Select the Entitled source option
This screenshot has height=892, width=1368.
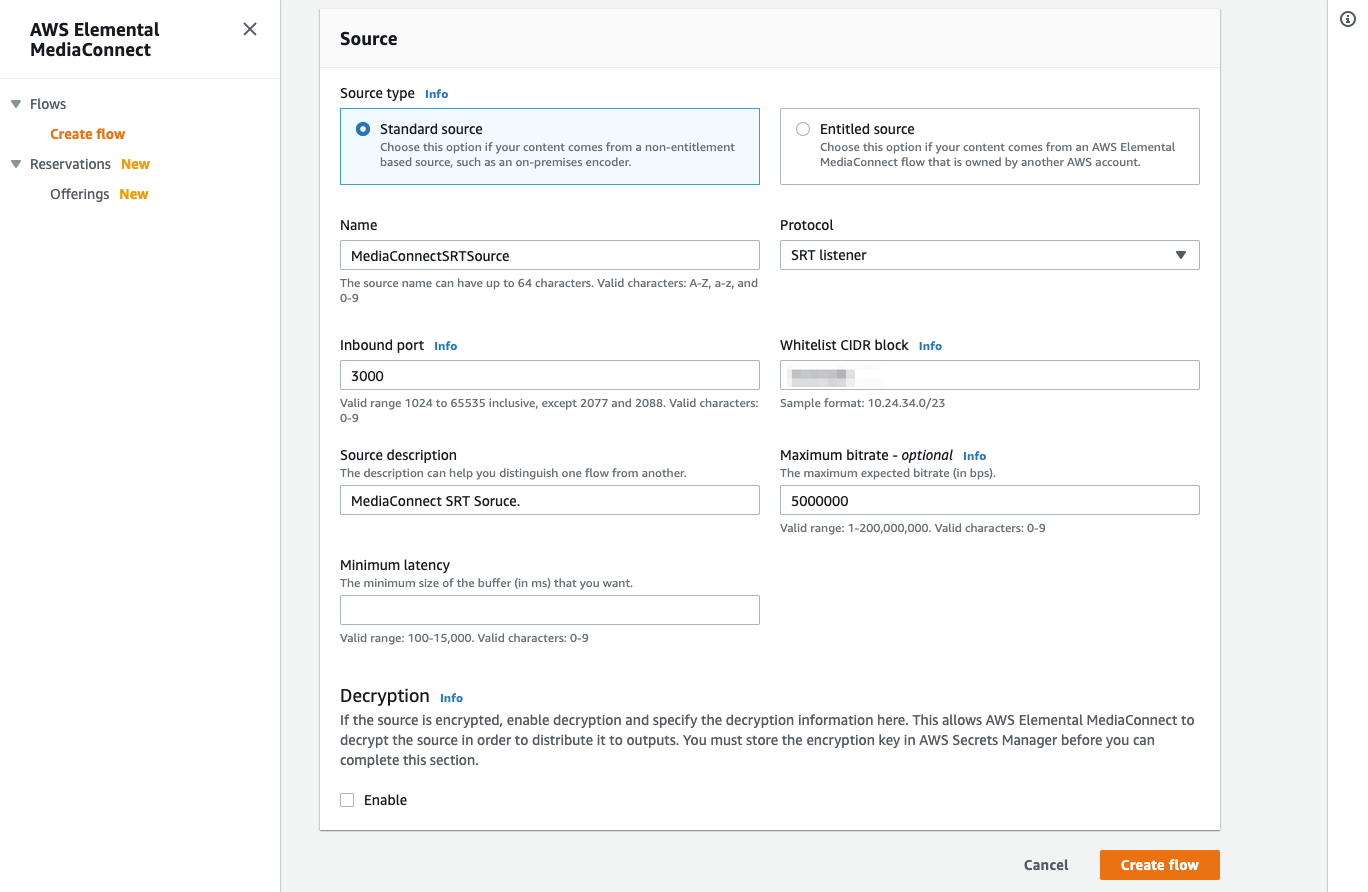802,129
